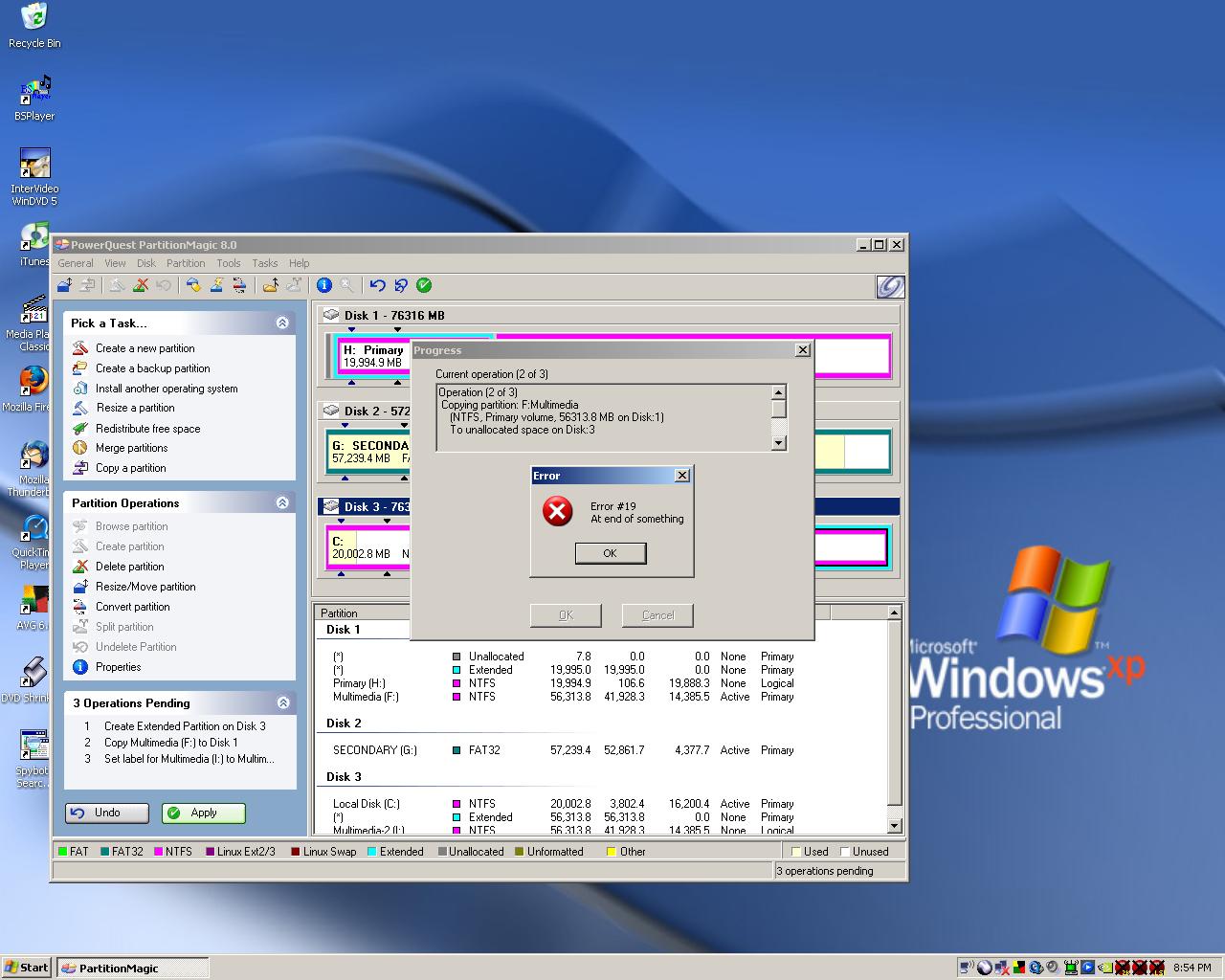Click the Convert partition toolbar icon

click(x=239, y=285)
